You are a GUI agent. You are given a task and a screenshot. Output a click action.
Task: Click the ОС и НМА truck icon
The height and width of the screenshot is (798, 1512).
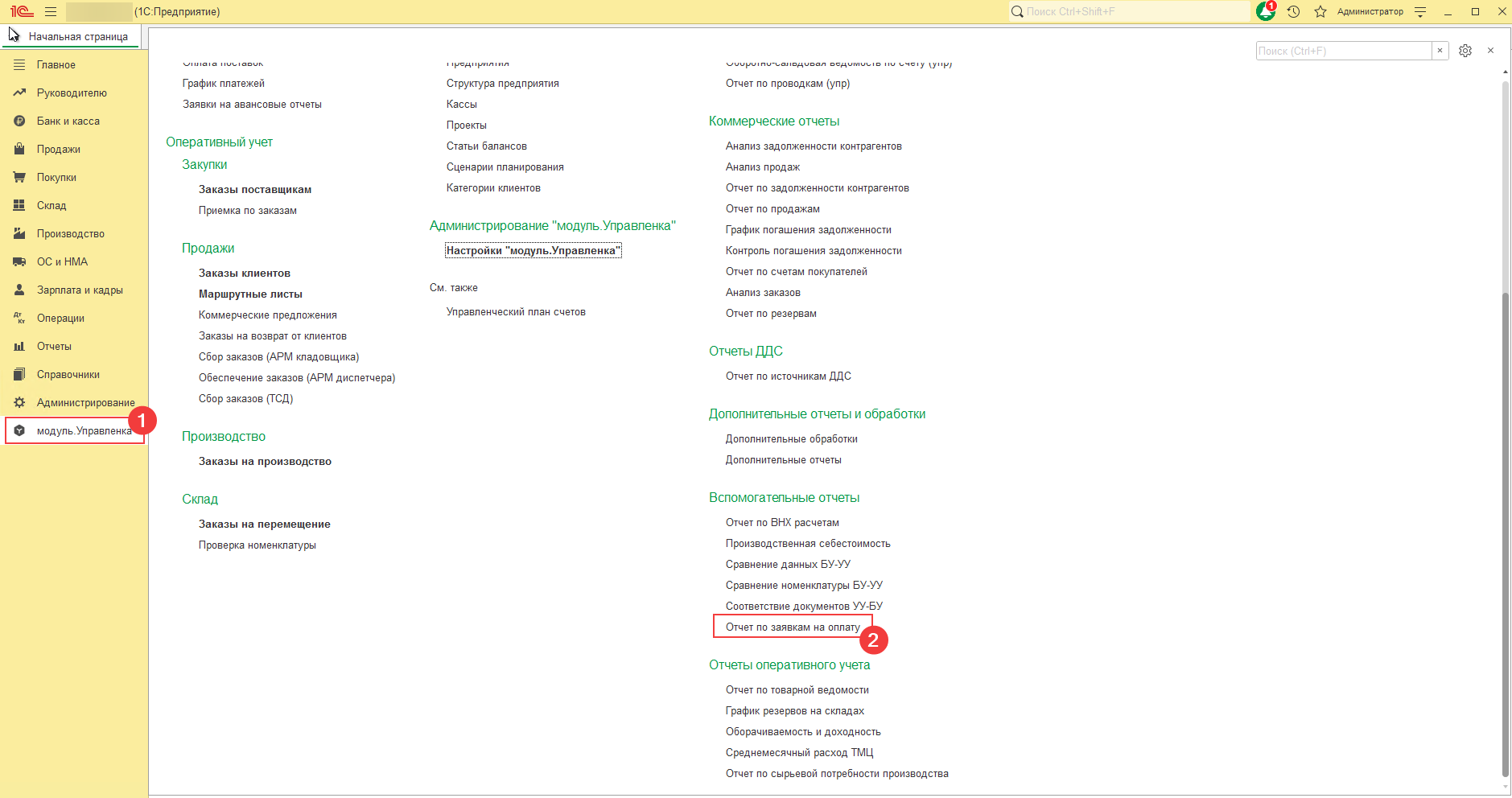19,261
